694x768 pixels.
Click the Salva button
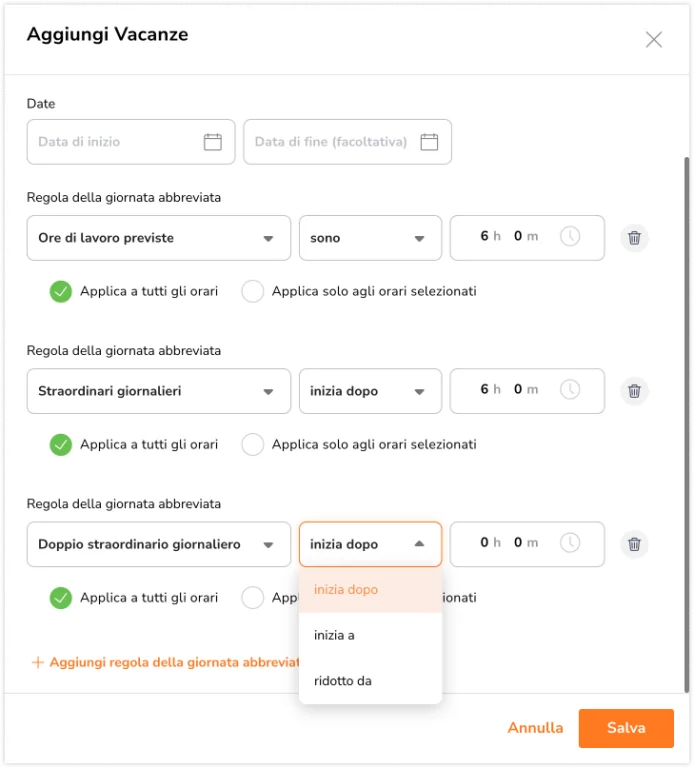click(626, 728)
